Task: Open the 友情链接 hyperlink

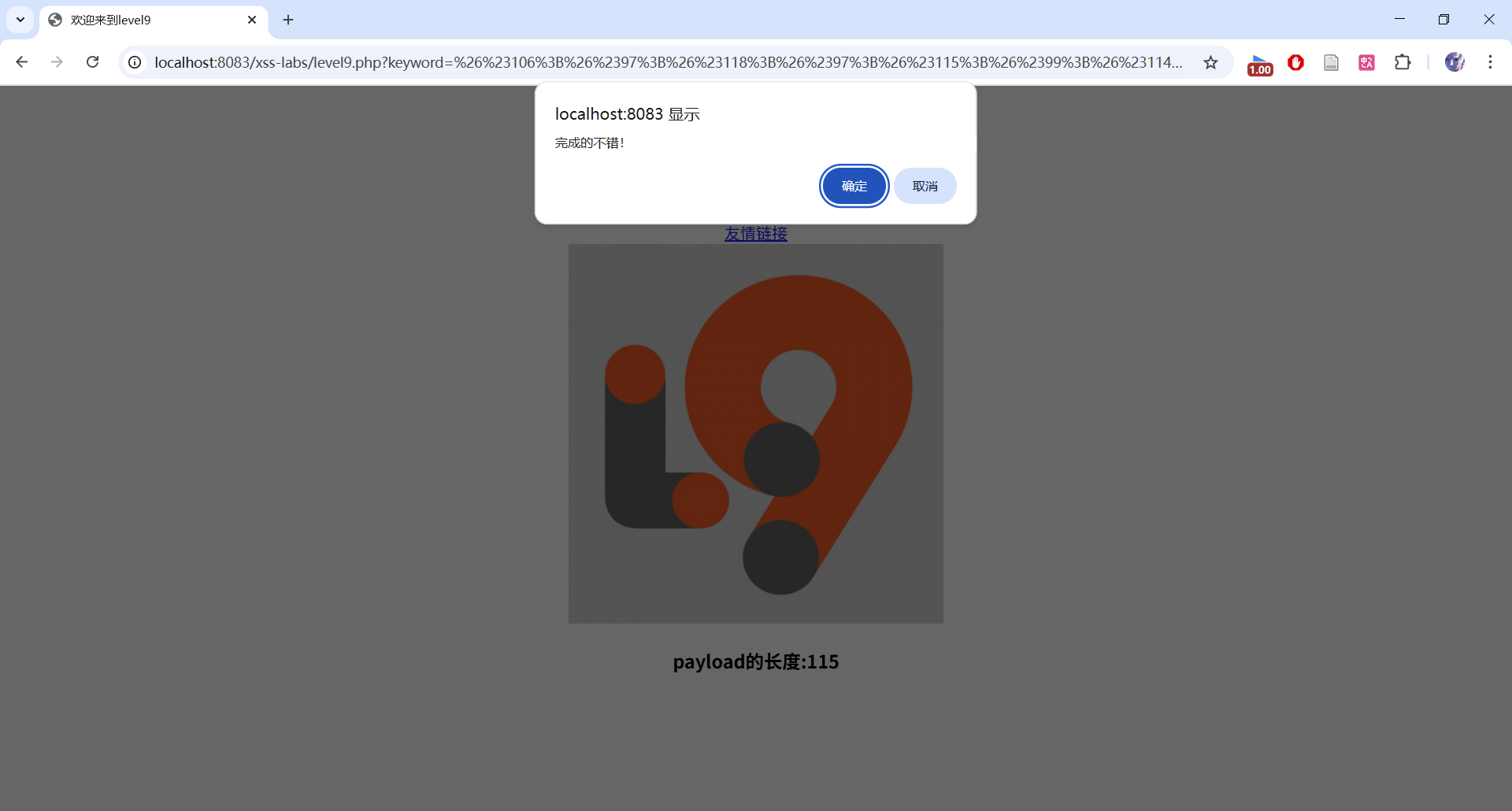Action: tap(756, 234)
